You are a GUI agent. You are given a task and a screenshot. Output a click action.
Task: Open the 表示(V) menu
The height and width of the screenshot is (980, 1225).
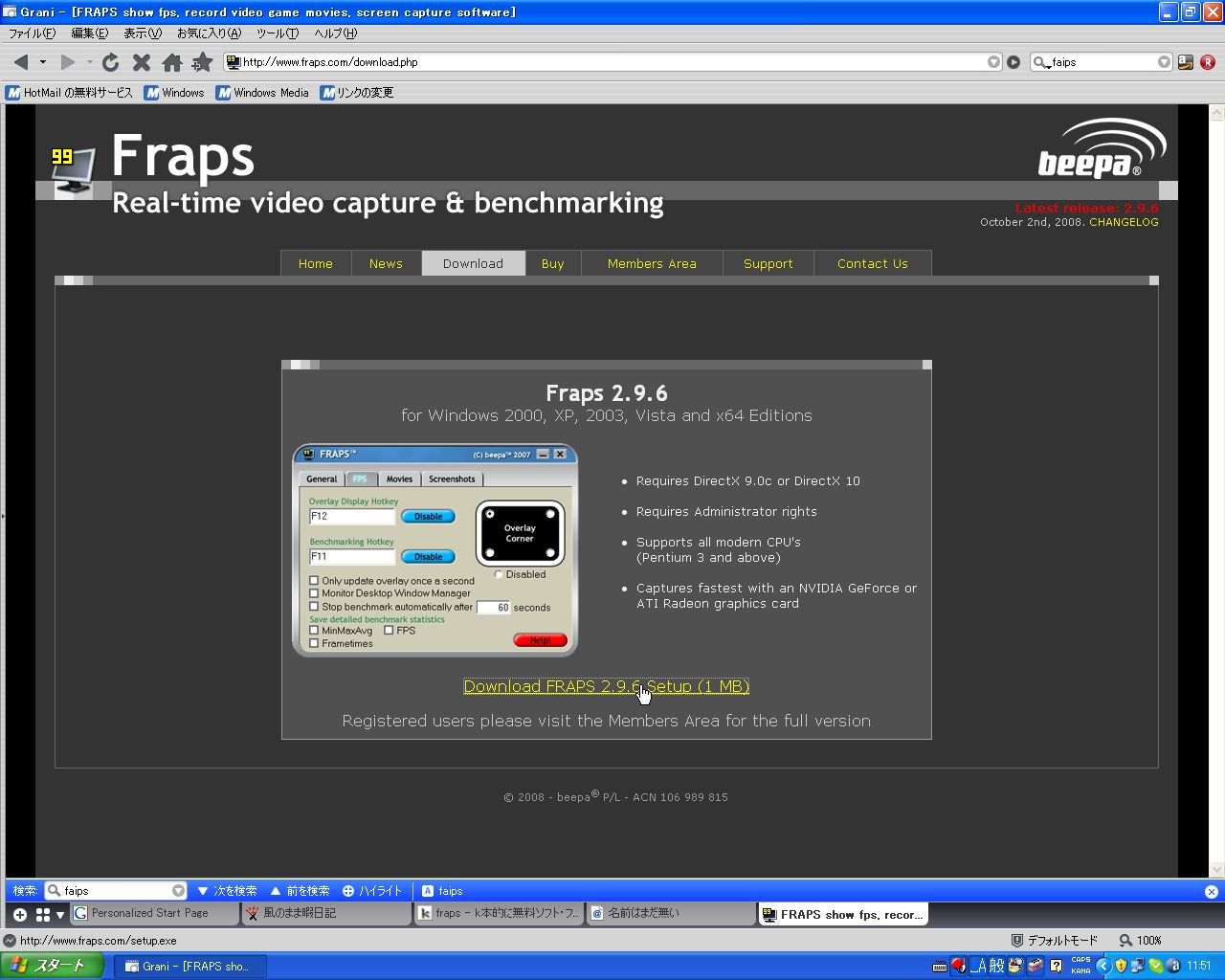click(x=143, y=33)
